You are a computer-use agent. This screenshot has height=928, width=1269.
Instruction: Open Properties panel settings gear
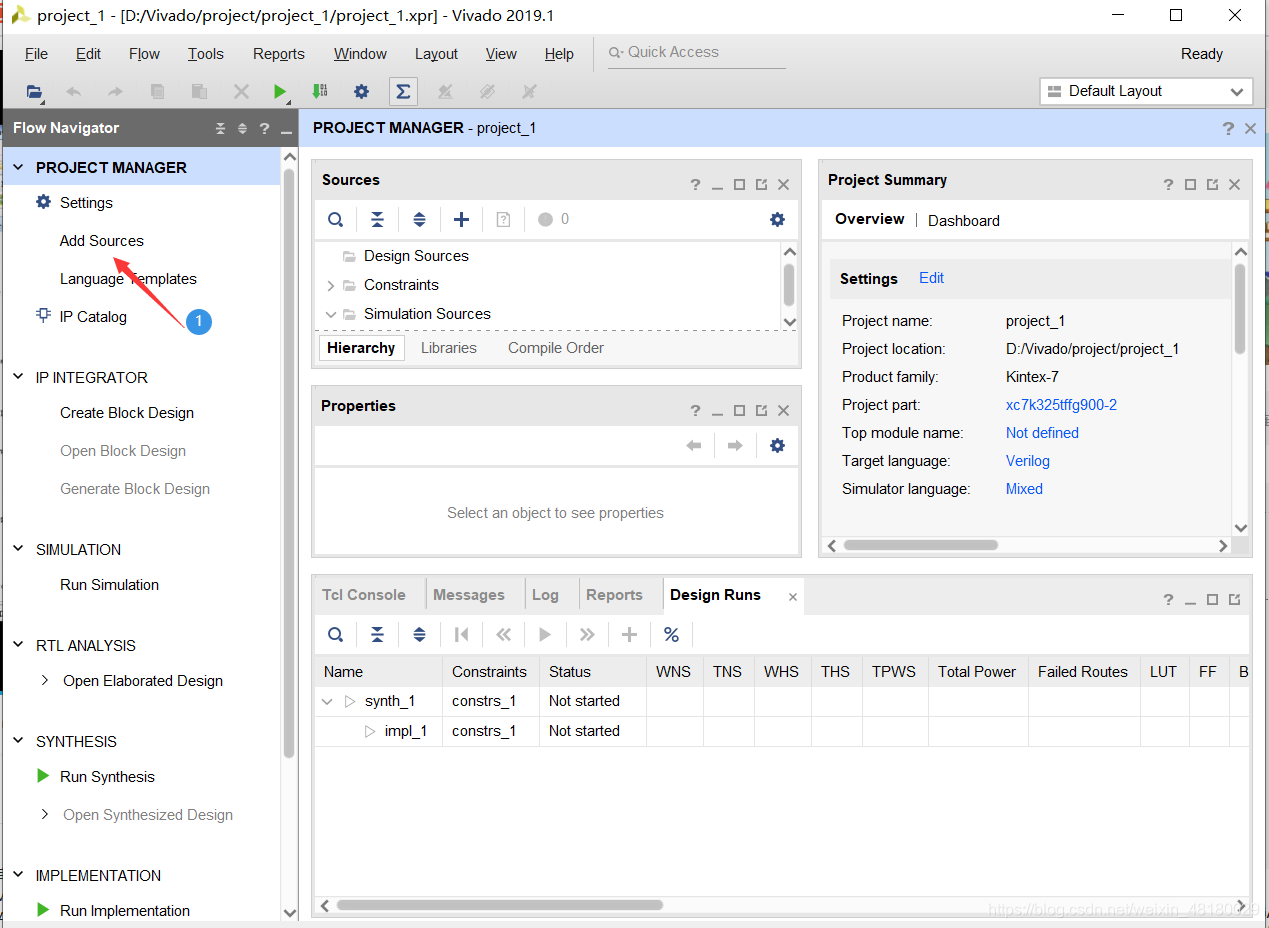coord(777,446)
